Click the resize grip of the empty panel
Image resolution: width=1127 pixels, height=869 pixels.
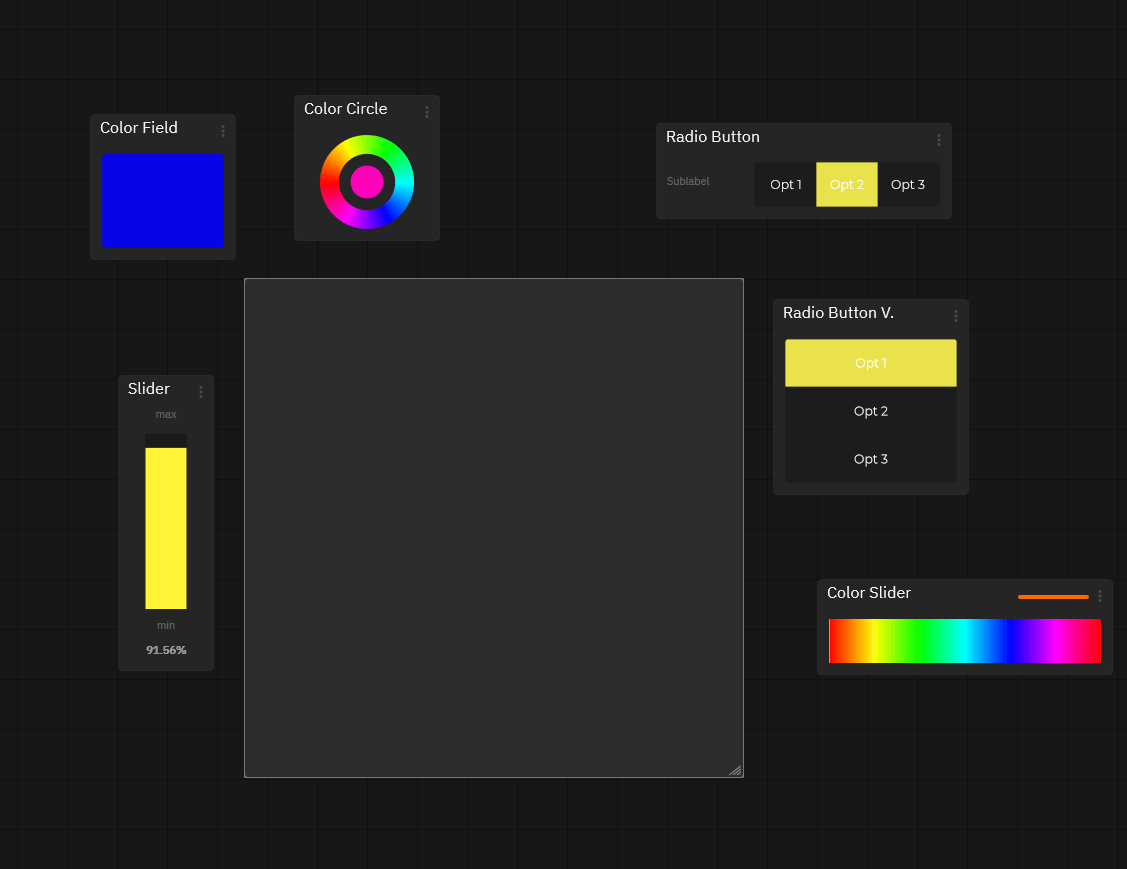(735, 769)
